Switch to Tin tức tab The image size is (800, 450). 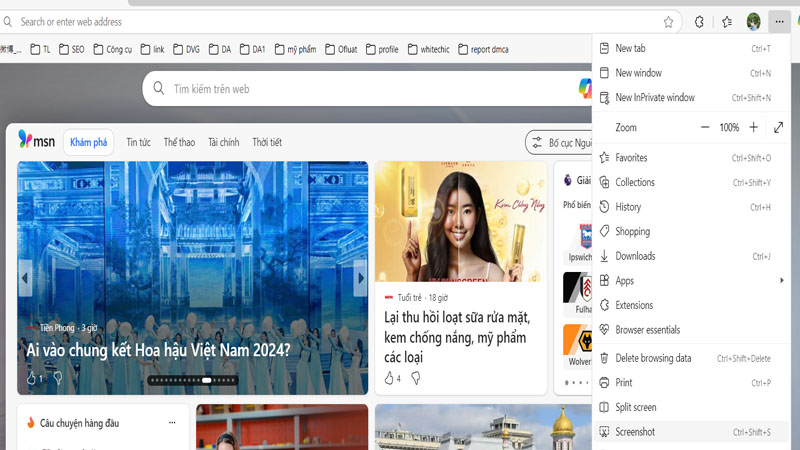pos(138,142)
